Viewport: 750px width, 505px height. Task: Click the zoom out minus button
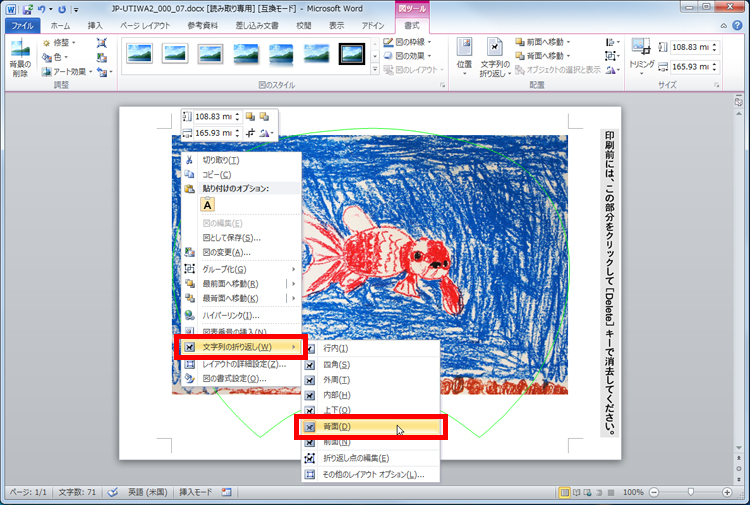pos(654,492)
